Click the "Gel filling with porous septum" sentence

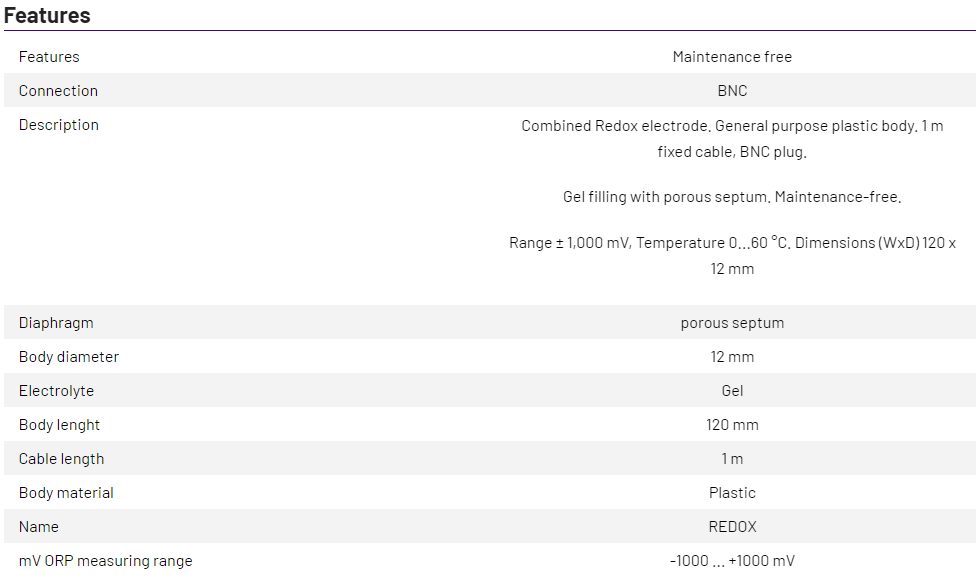point(732,197)
